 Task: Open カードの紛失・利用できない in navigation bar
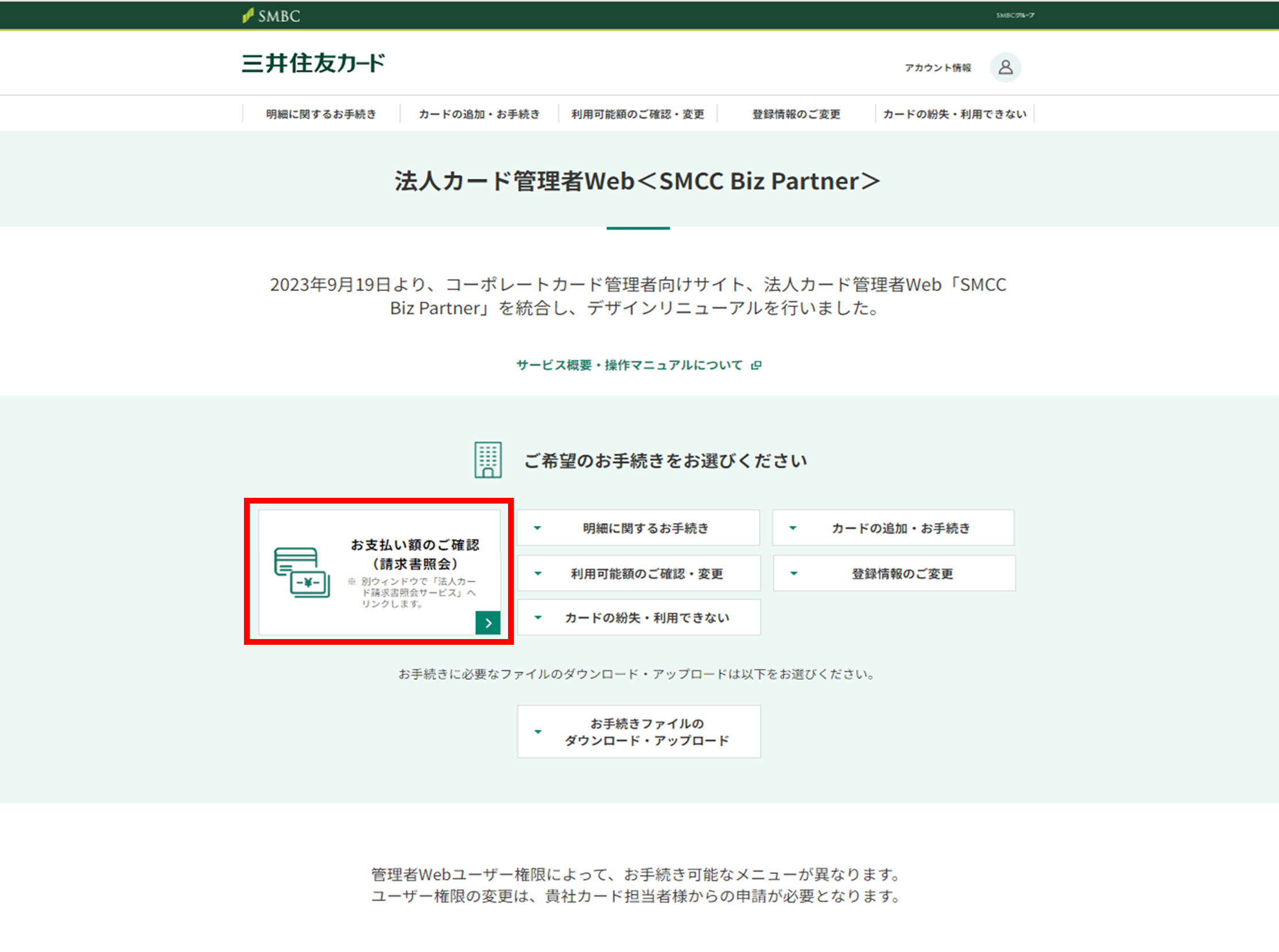[x=955, y=114]
